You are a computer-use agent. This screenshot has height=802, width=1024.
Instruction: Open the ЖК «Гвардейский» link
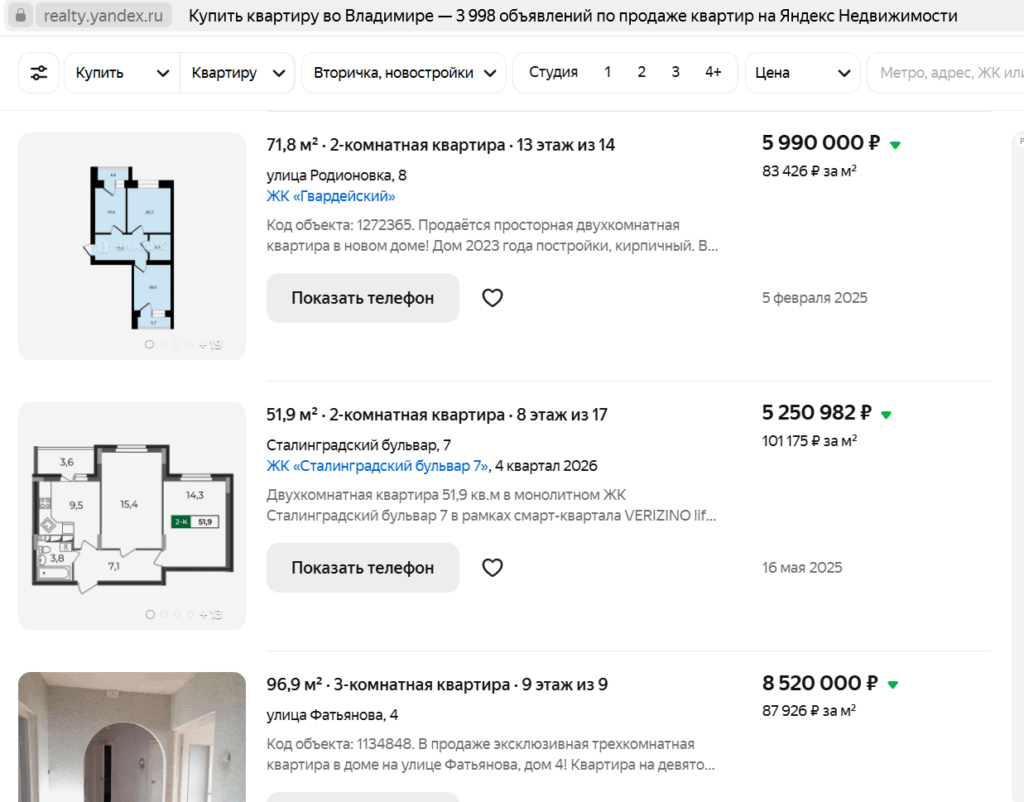330,196
